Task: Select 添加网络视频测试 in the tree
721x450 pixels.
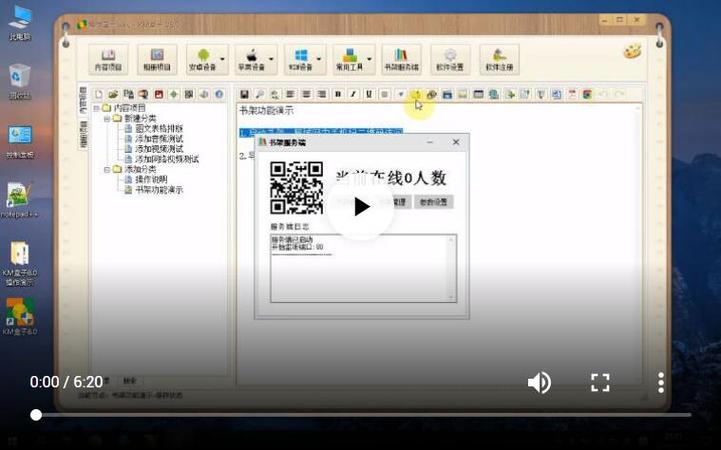Action: 167,159
